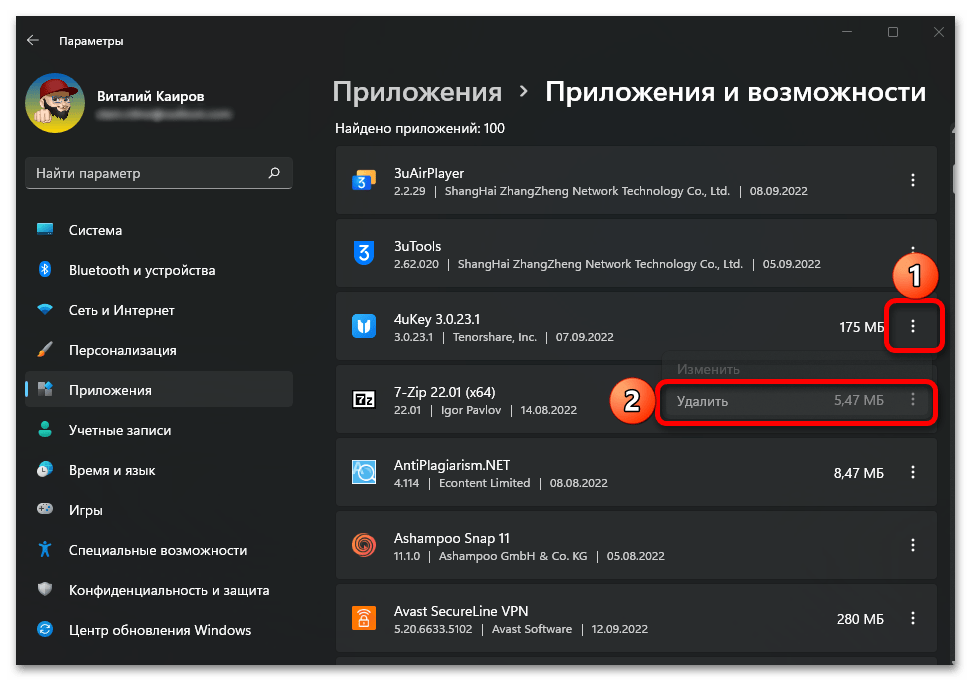971x681 pixels.
Task: Click the Найти параметр search field
Action: pyautogui.click(x=159, y=173)
